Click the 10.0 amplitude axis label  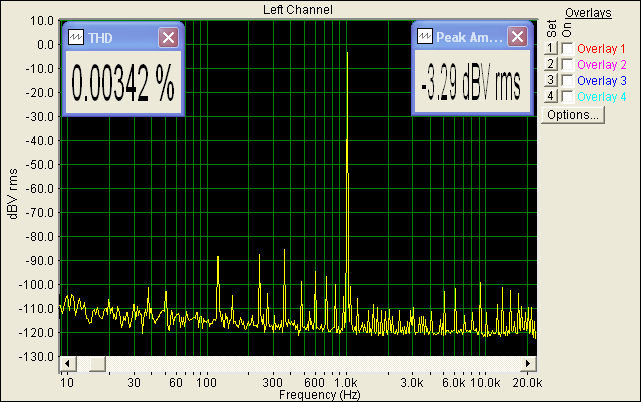[x=42, y=20]
